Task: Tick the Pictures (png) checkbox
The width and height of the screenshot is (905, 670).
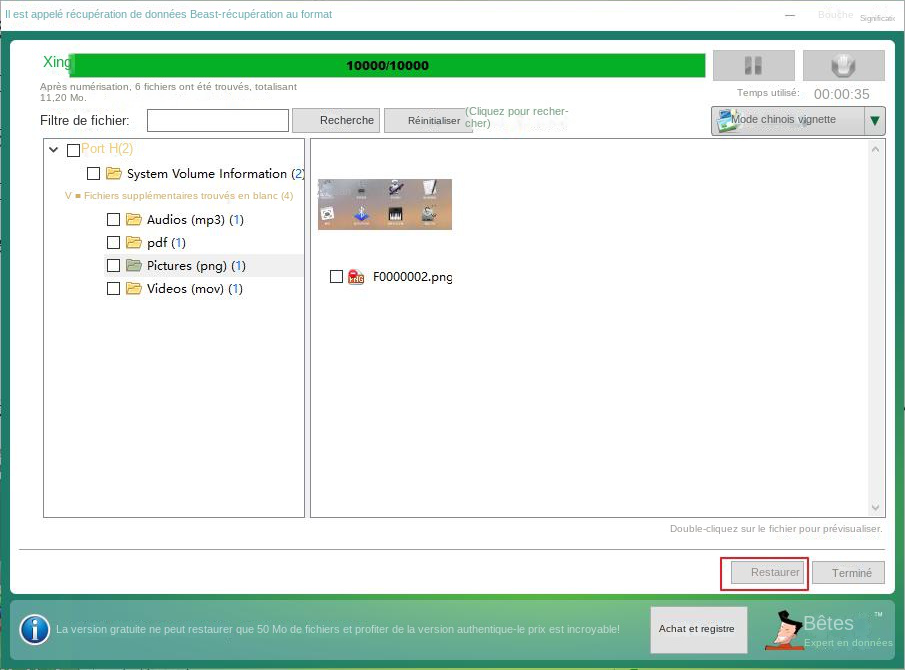Action: point(114,265)
